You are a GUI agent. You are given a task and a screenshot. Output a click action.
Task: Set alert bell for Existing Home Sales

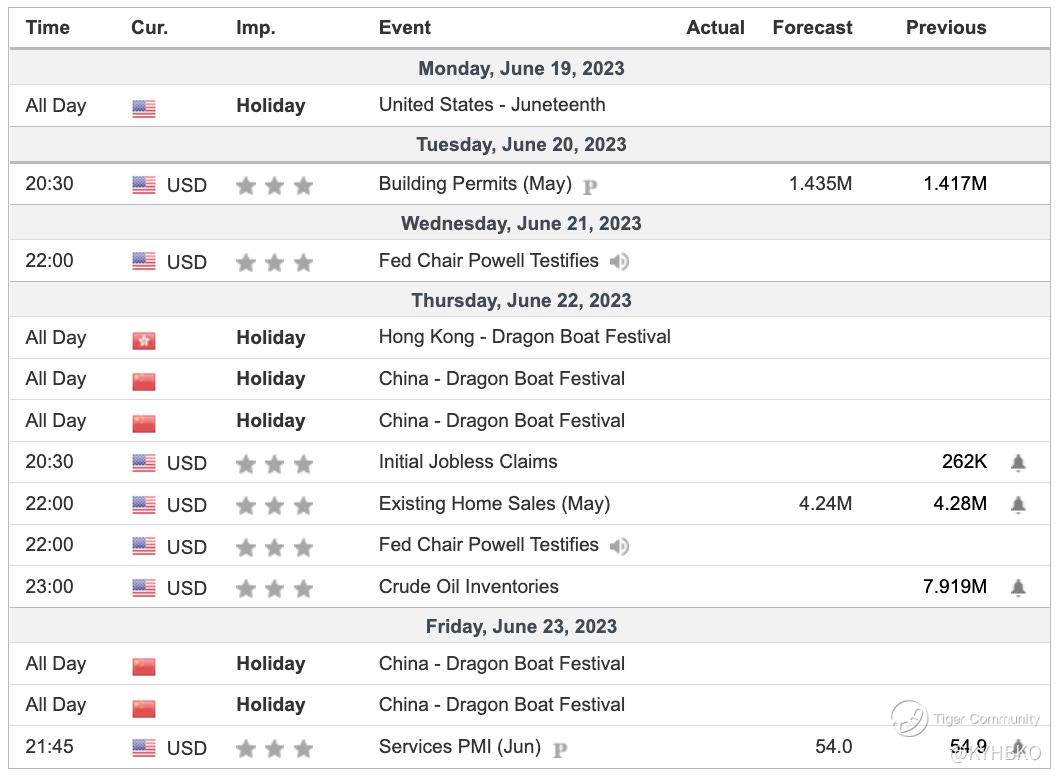coord(1018,505)
